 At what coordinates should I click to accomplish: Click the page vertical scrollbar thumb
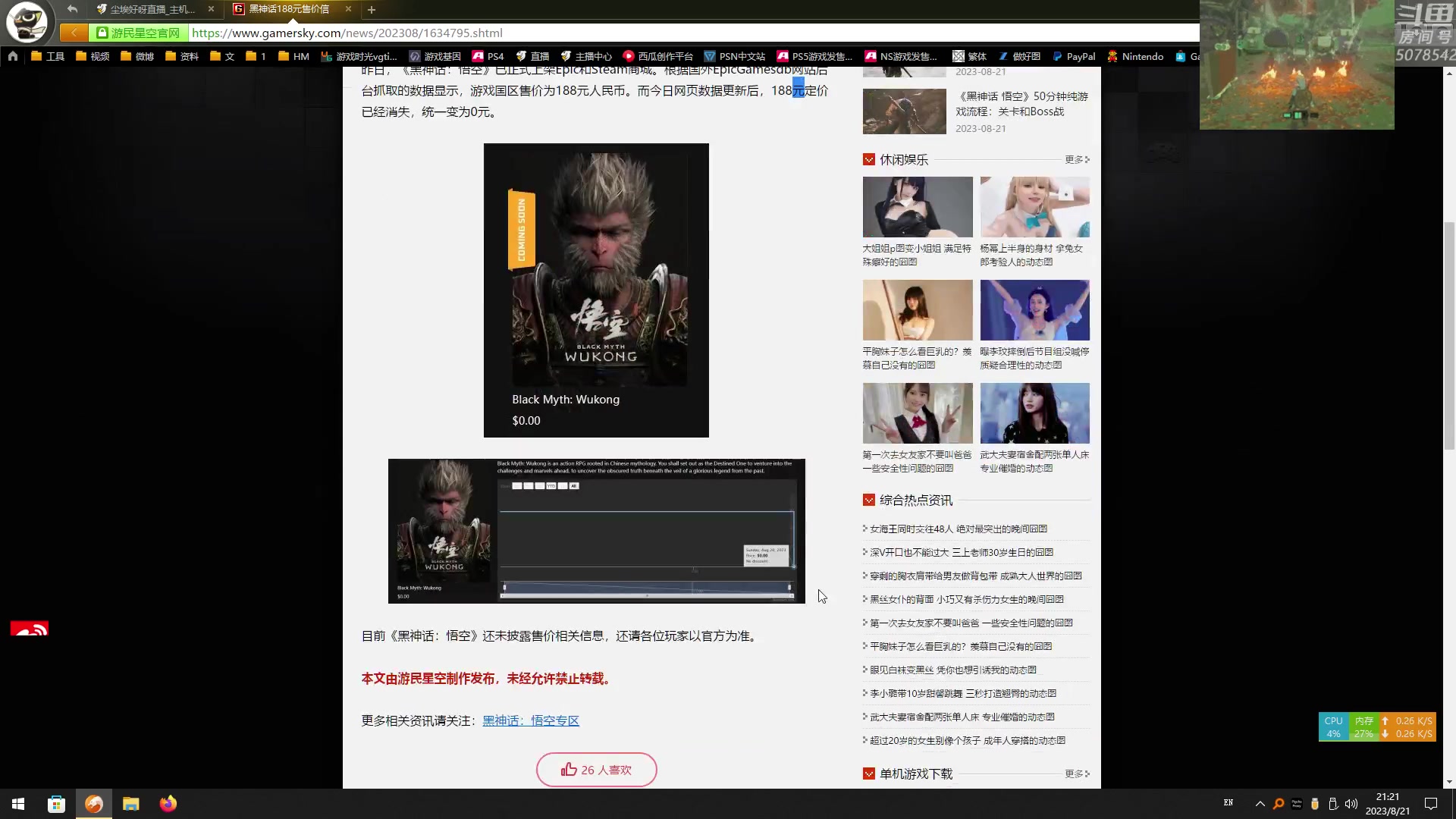coord(1449,335)
